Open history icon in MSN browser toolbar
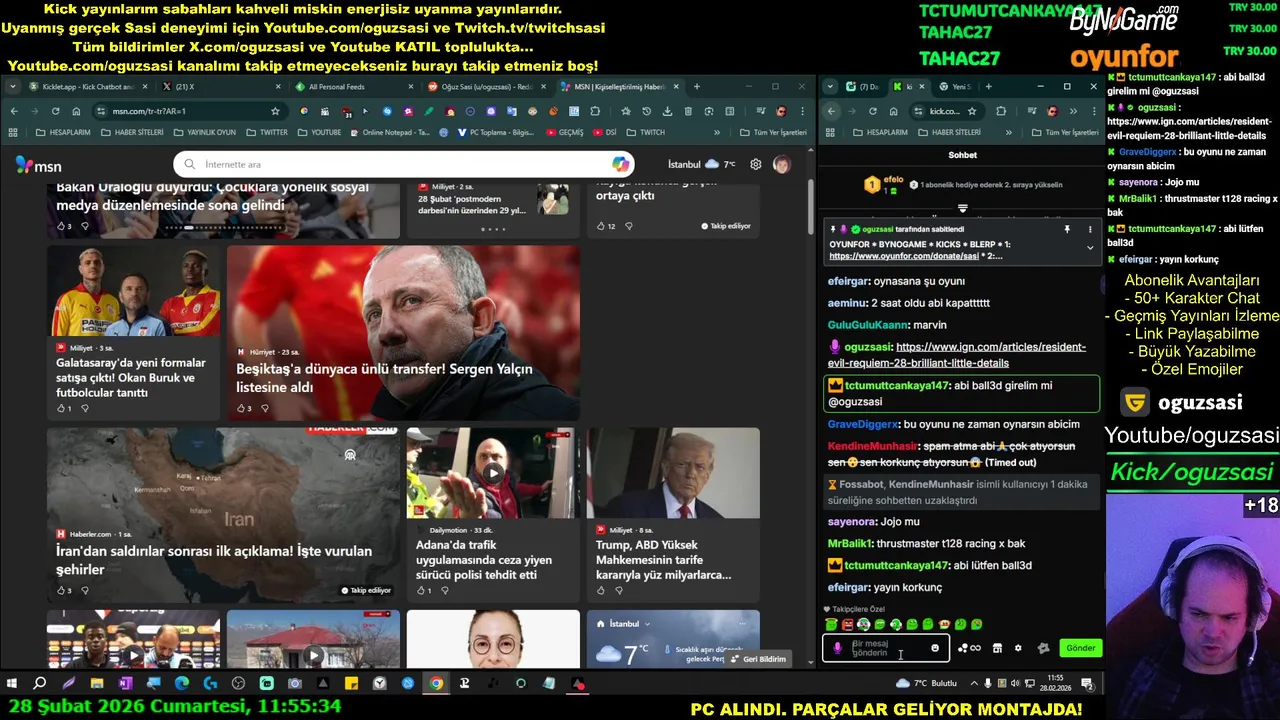This screenshot has width=1280, height=720. (x=647, y=111)
